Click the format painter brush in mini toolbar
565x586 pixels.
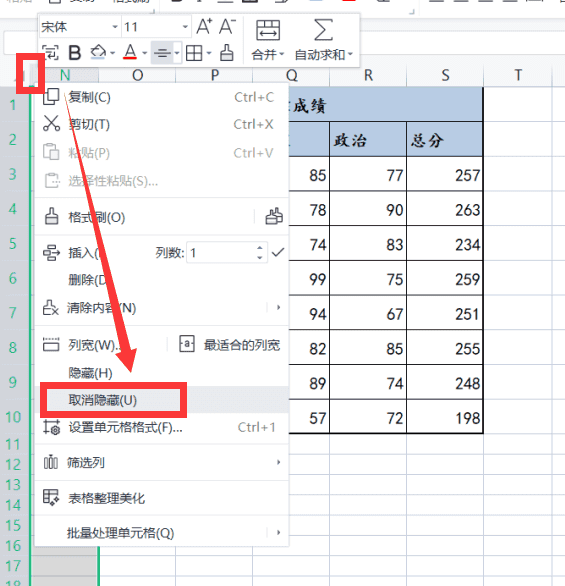coord(226,53)
